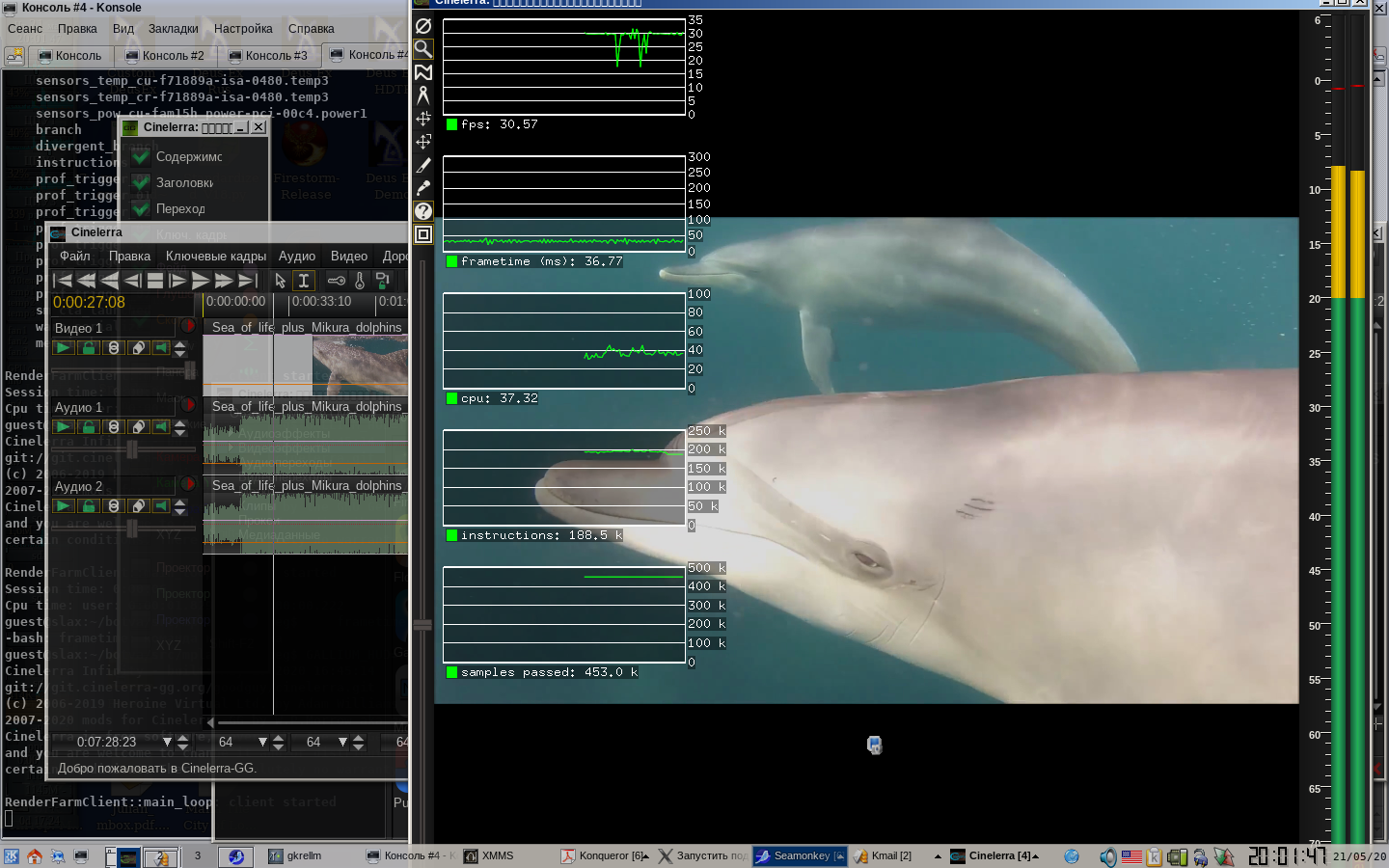Open the timeline length dropdown at 0:07:28:23
Image resolution: width=1389 pixels, height=868 pixels.
tap(167, 742)
